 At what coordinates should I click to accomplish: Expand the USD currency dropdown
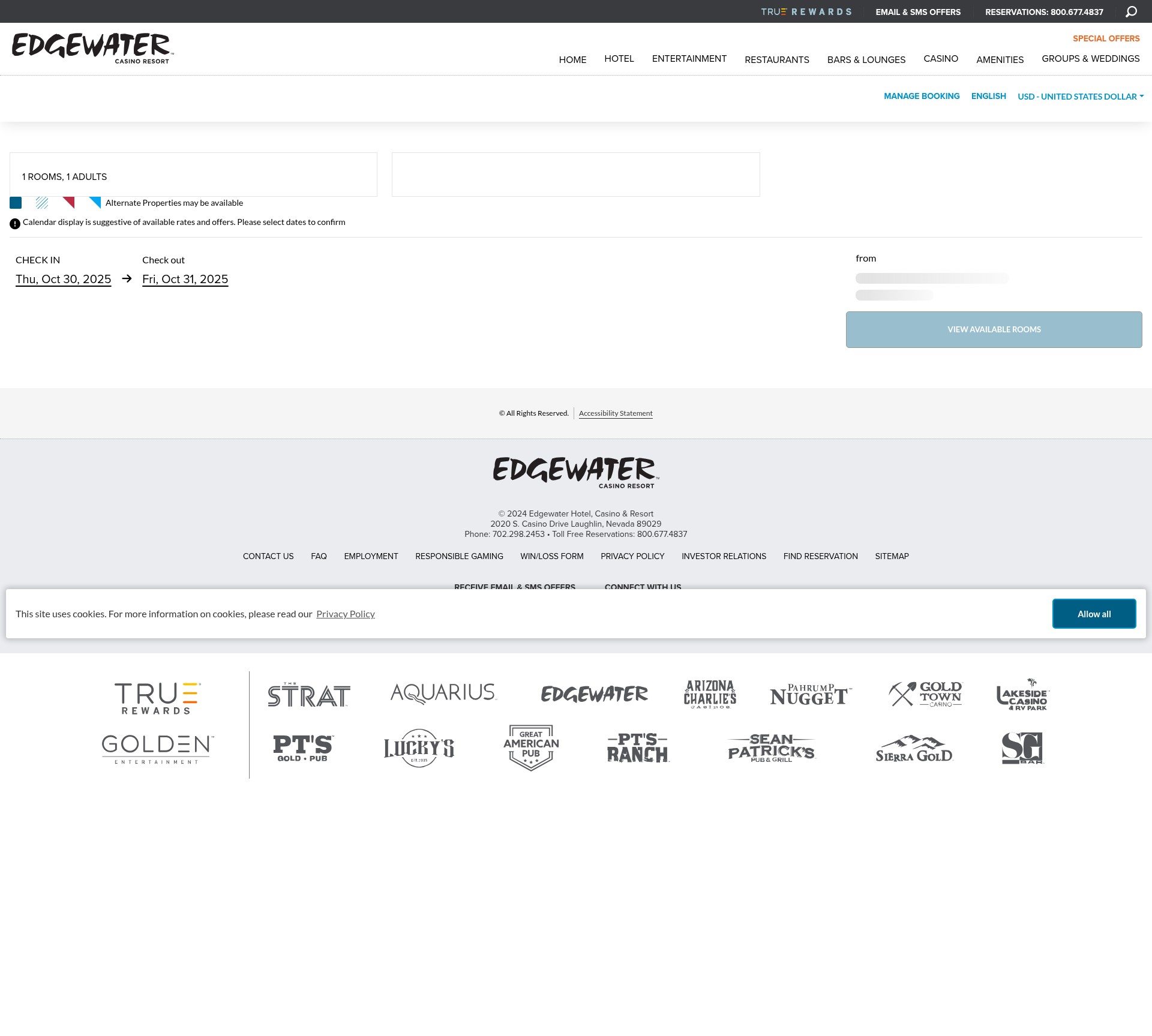(x=1081, y=97)
